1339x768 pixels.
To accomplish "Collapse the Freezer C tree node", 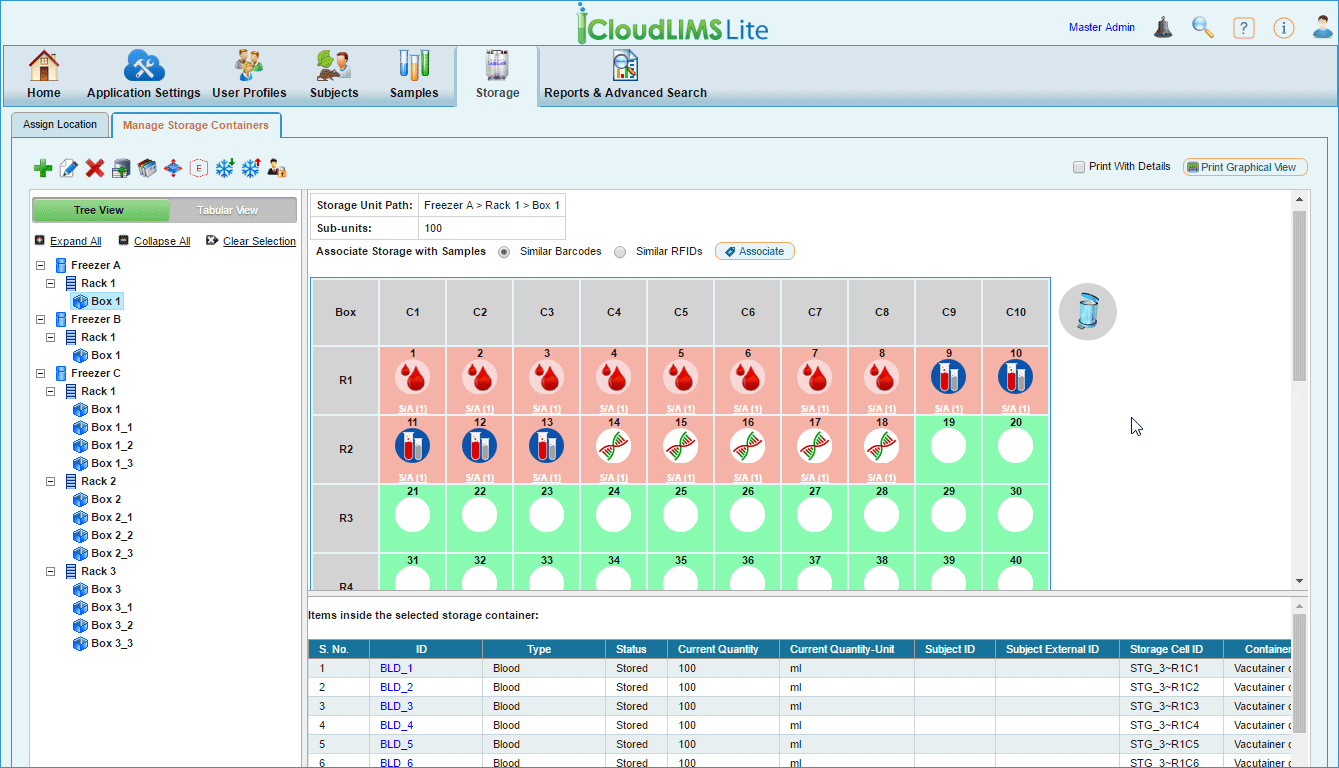I will (40, 372).
